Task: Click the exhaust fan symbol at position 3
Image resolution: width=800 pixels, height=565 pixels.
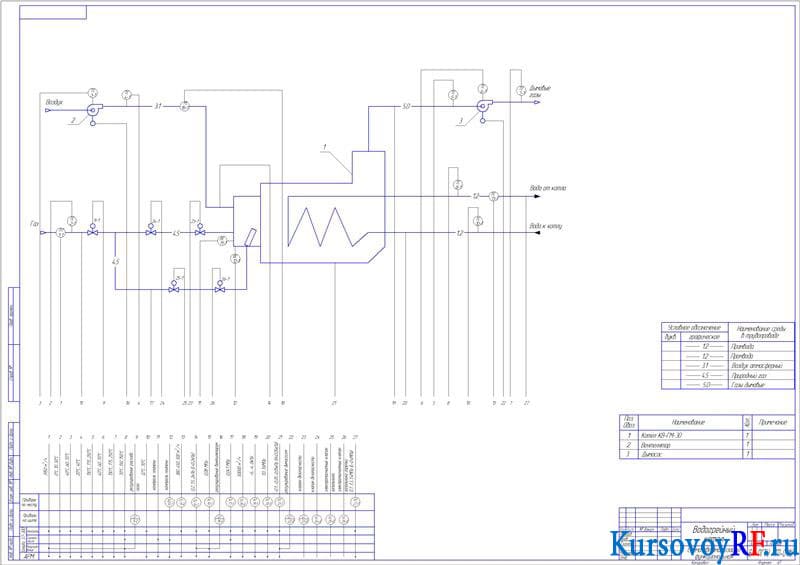Action: (483, 106)
